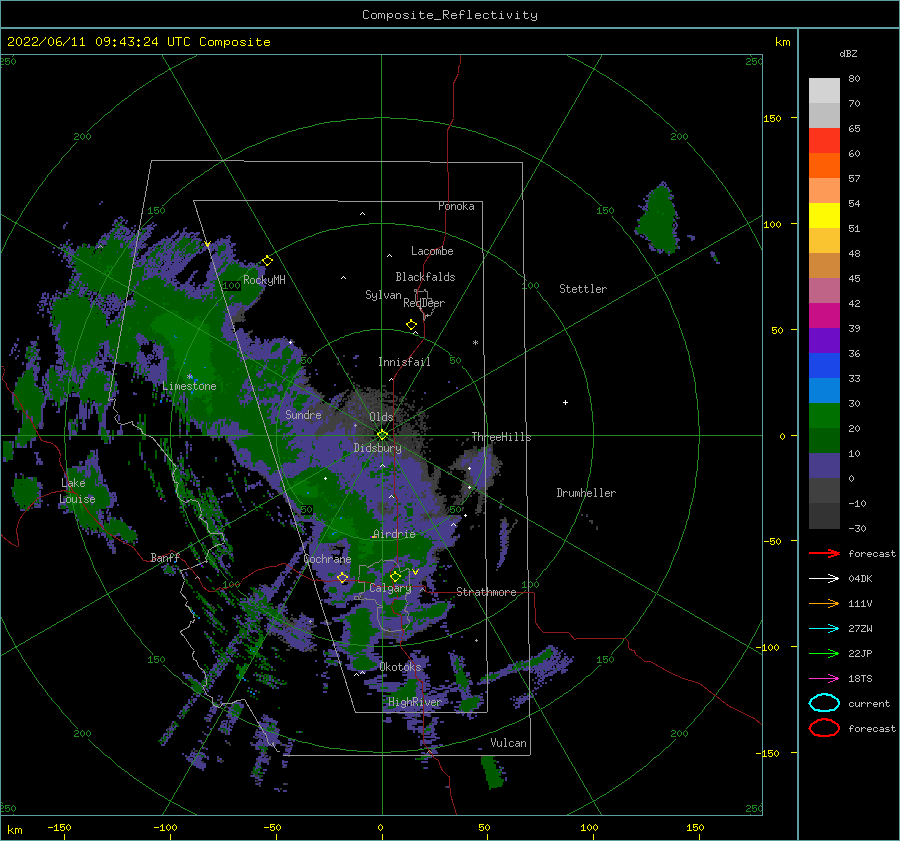Click the RockyMH label

click(x=264, y=280)
